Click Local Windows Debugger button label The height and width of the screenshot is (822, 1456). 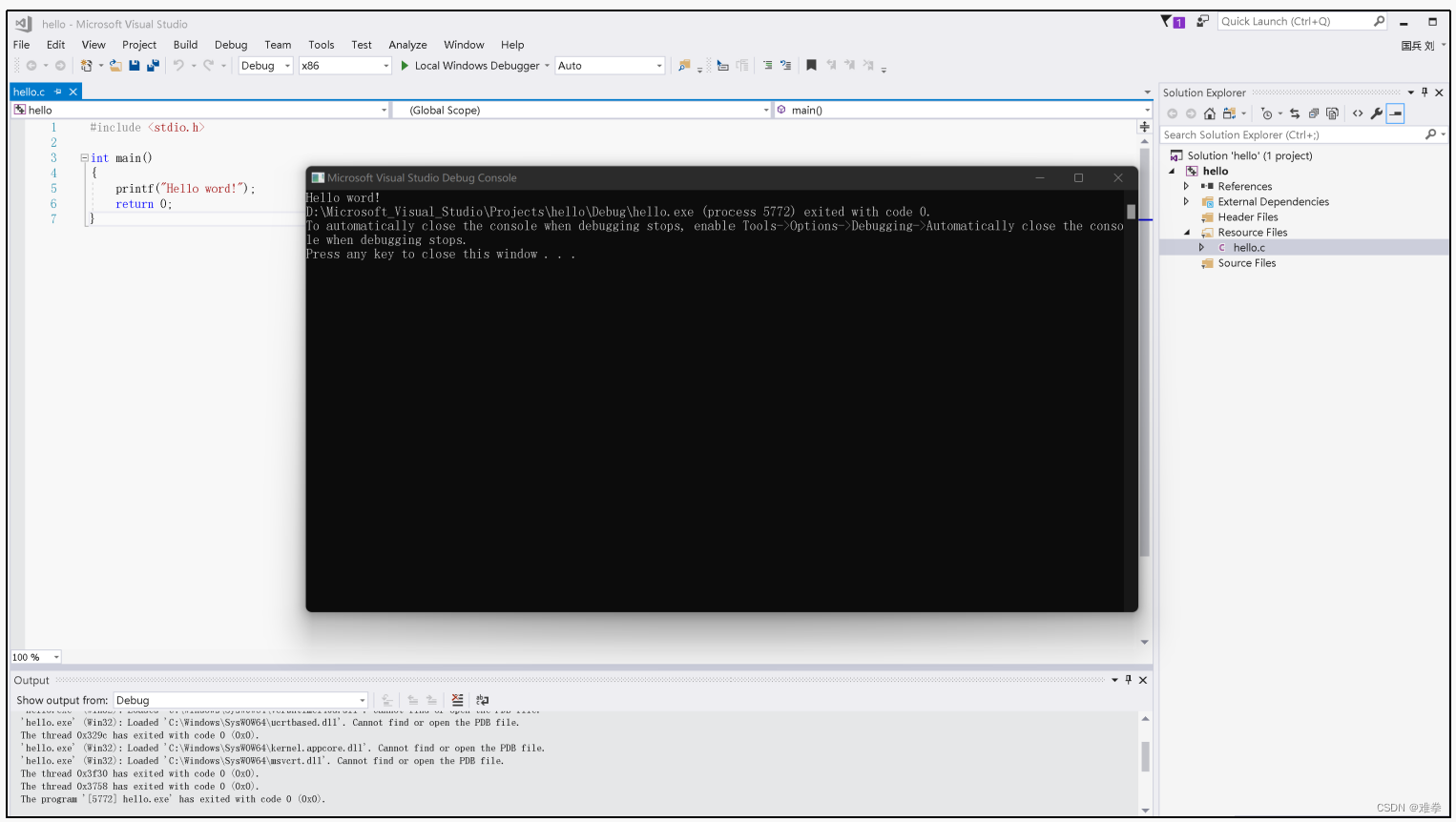pos(477,66)
